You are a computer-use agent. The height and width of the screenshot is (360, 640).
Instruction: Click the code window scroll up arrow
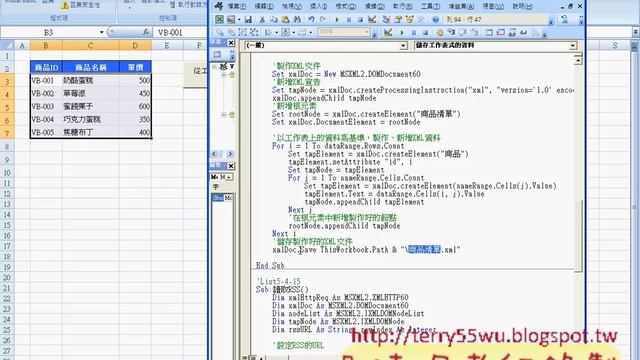[x=578, y=60]
